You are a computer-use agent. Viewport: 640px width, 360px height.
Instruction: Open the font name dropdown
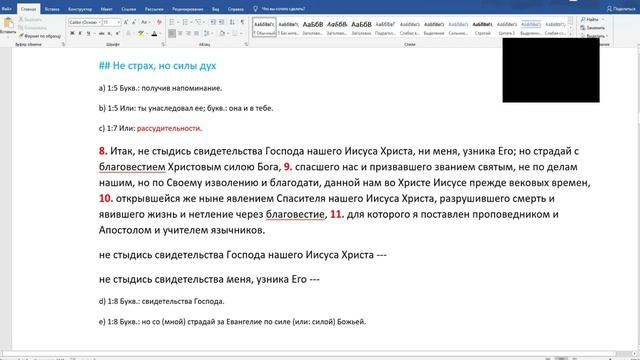coord(99,22)
